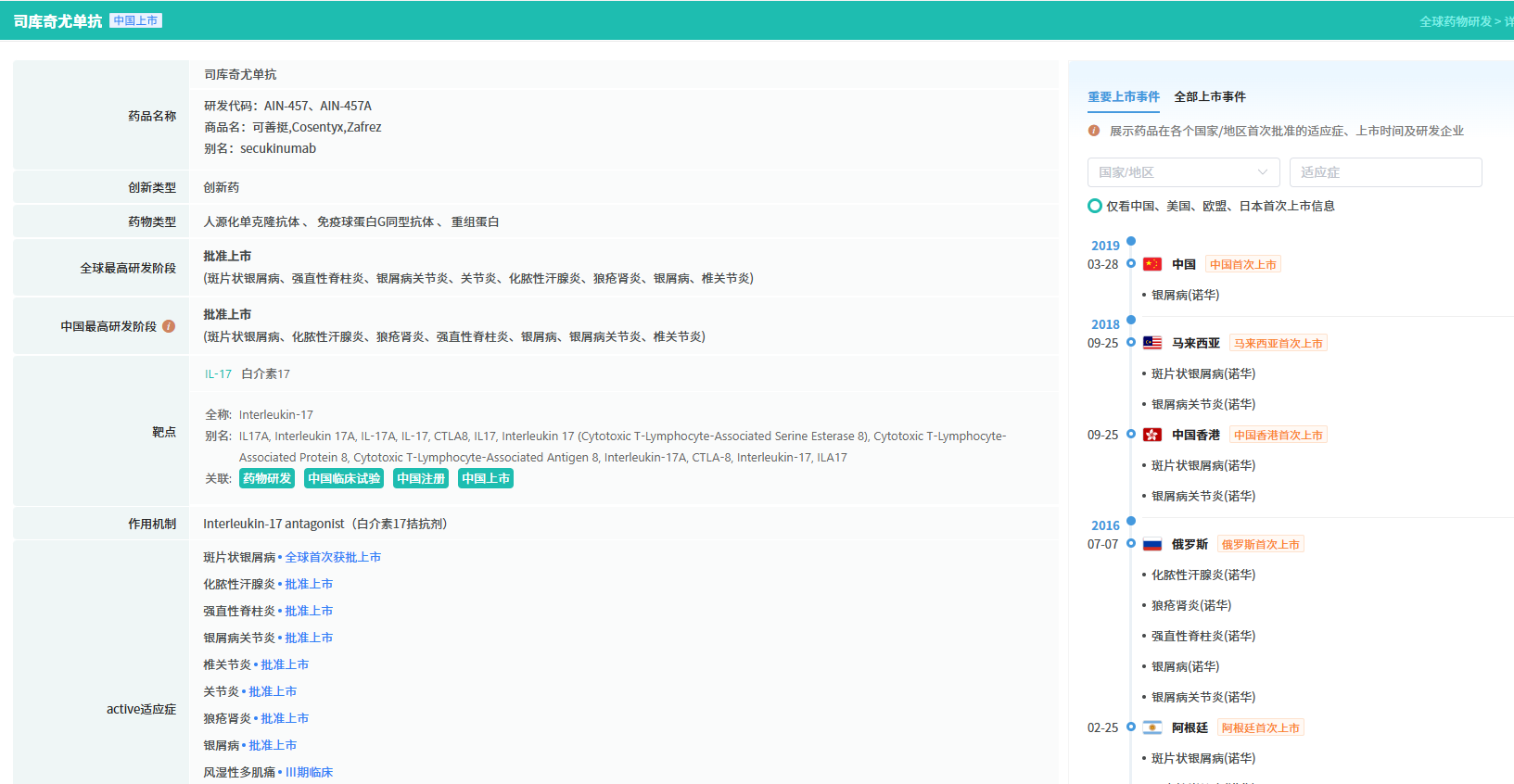Screen dimensions: 1514x784
Task: Click 全球首次获批上市 link for 斑片状银屑病
Action: (333, 557)
